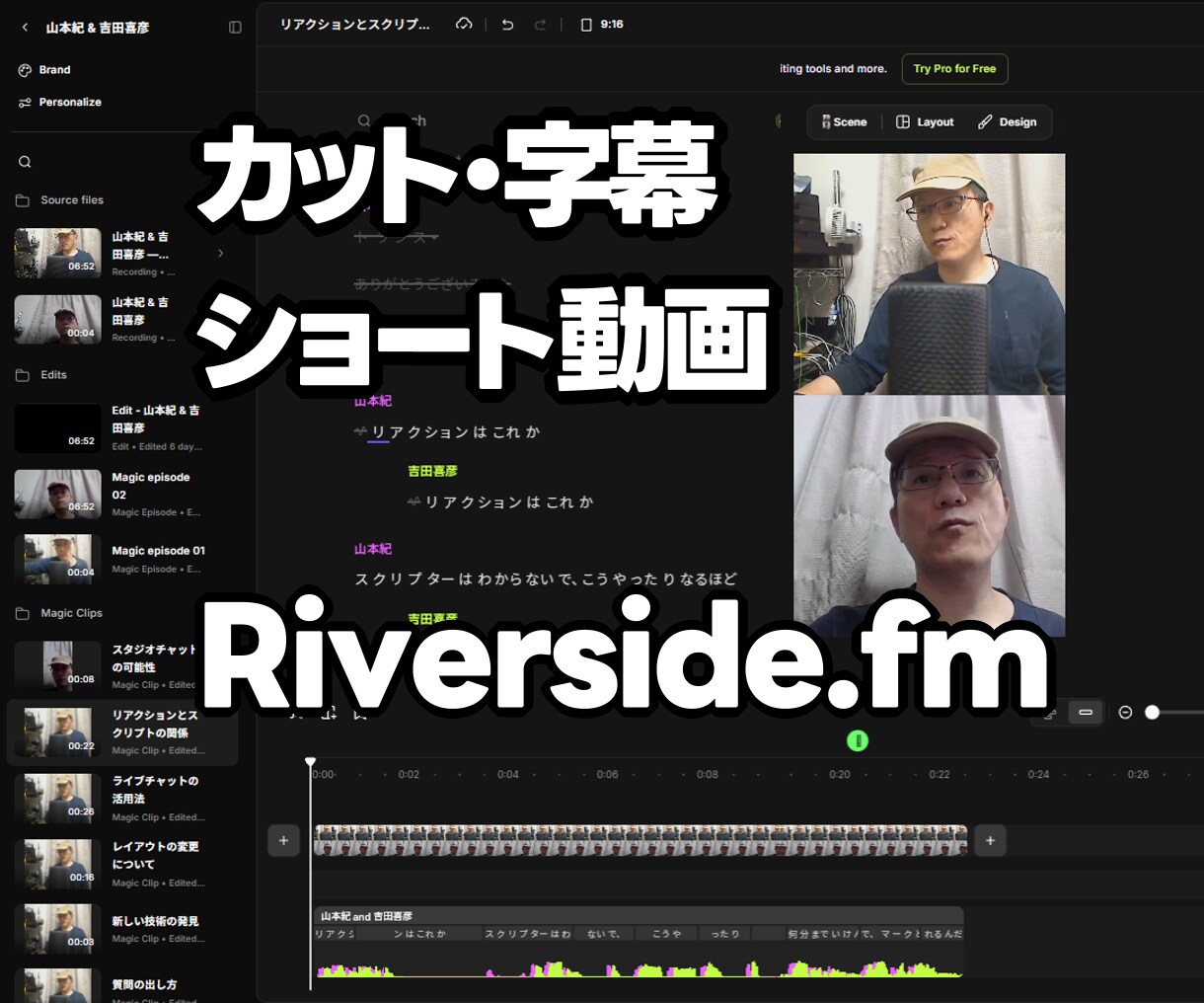Click the 0:06 mark on the timeline ruler
1204x1003 pixels.
[607, 775]
